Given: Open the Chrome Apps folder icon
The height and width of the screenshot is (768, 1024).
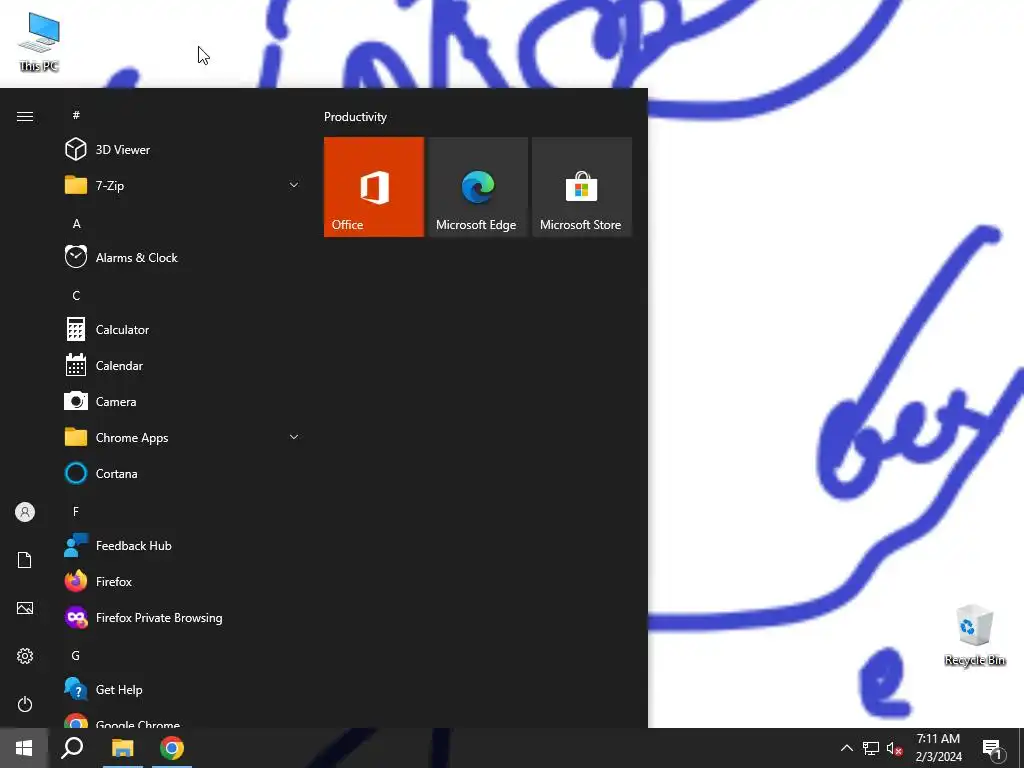Looking at the screenshot, I should (x=76, y=437).
